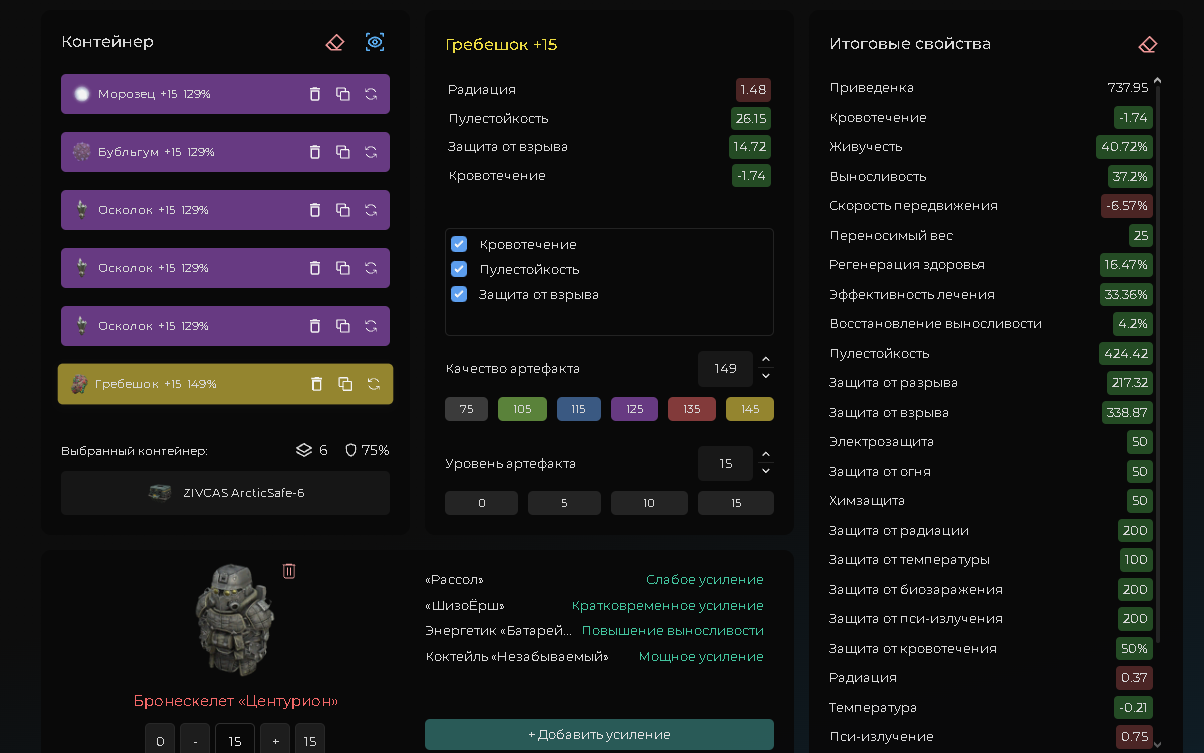The width and height of the screenshot is (1204, 753).
Task: Click the shield icon showing 75%
Action: click(351, 450)
